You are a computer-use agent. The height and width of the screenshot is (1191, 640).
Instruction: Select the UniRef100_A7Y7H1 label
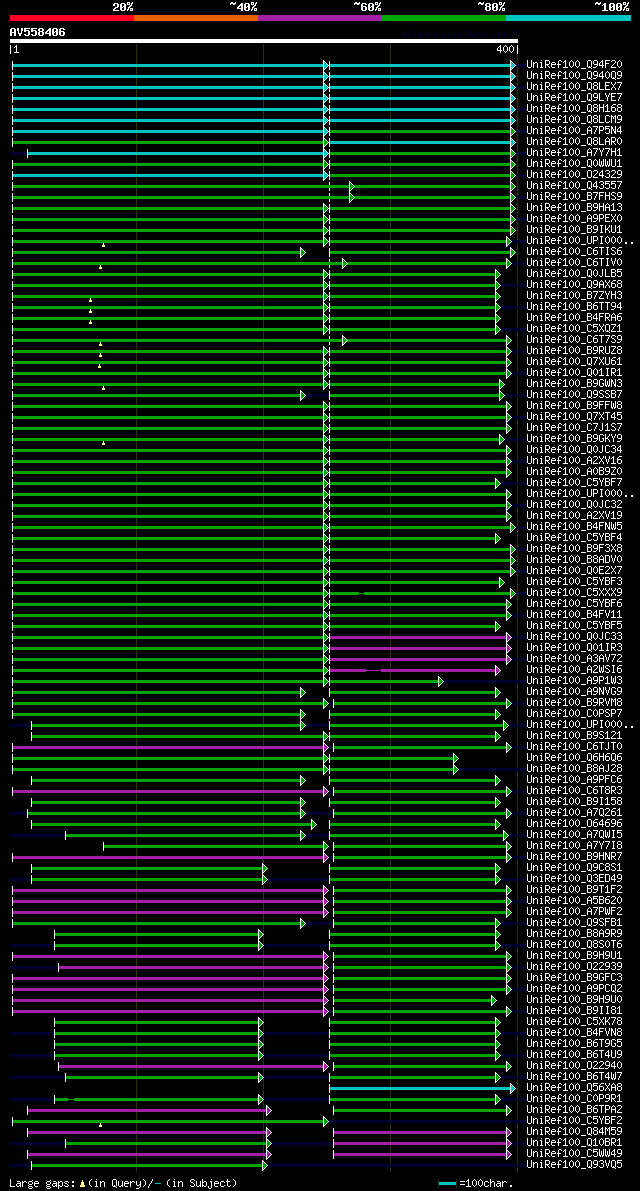(x=574, y=153)
